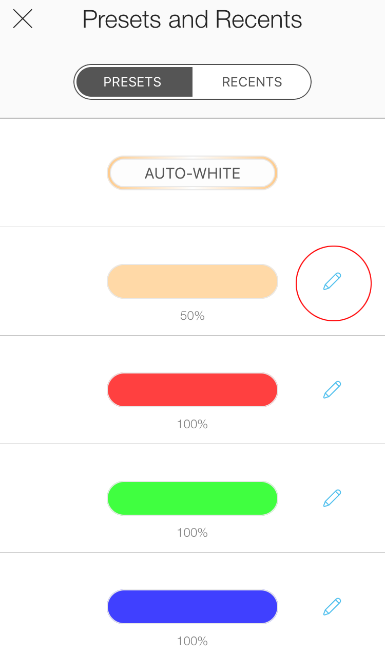Tap the pencil icon beside the blue preset

332,606
